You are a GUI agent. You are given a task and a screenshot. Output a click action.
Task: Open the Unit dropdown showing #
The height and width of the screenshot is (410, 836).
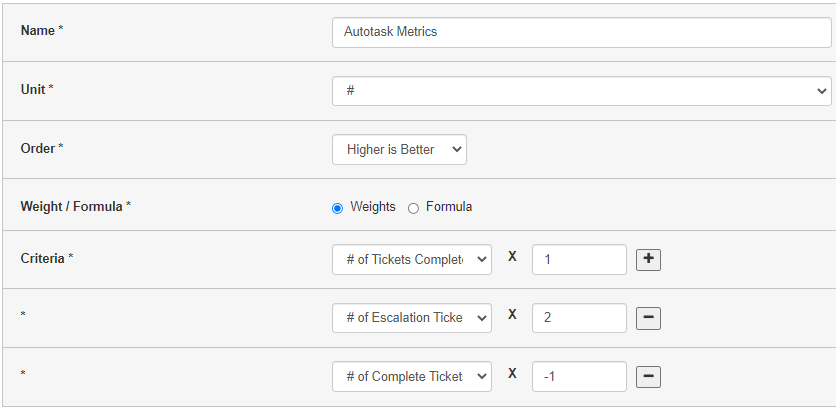582,91
